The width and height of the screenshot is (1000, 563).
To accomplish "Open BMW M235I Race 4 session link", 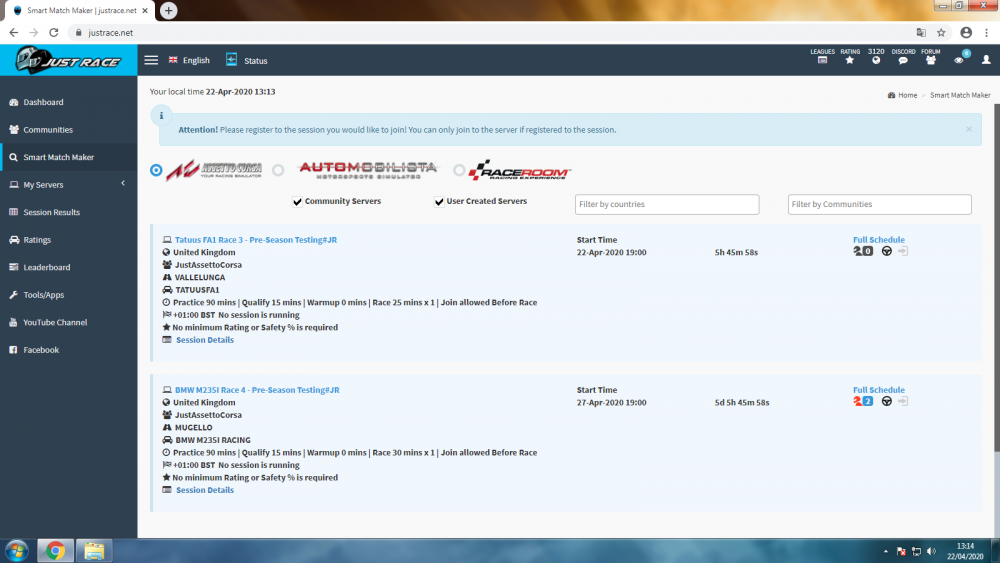I will point(257,390).
